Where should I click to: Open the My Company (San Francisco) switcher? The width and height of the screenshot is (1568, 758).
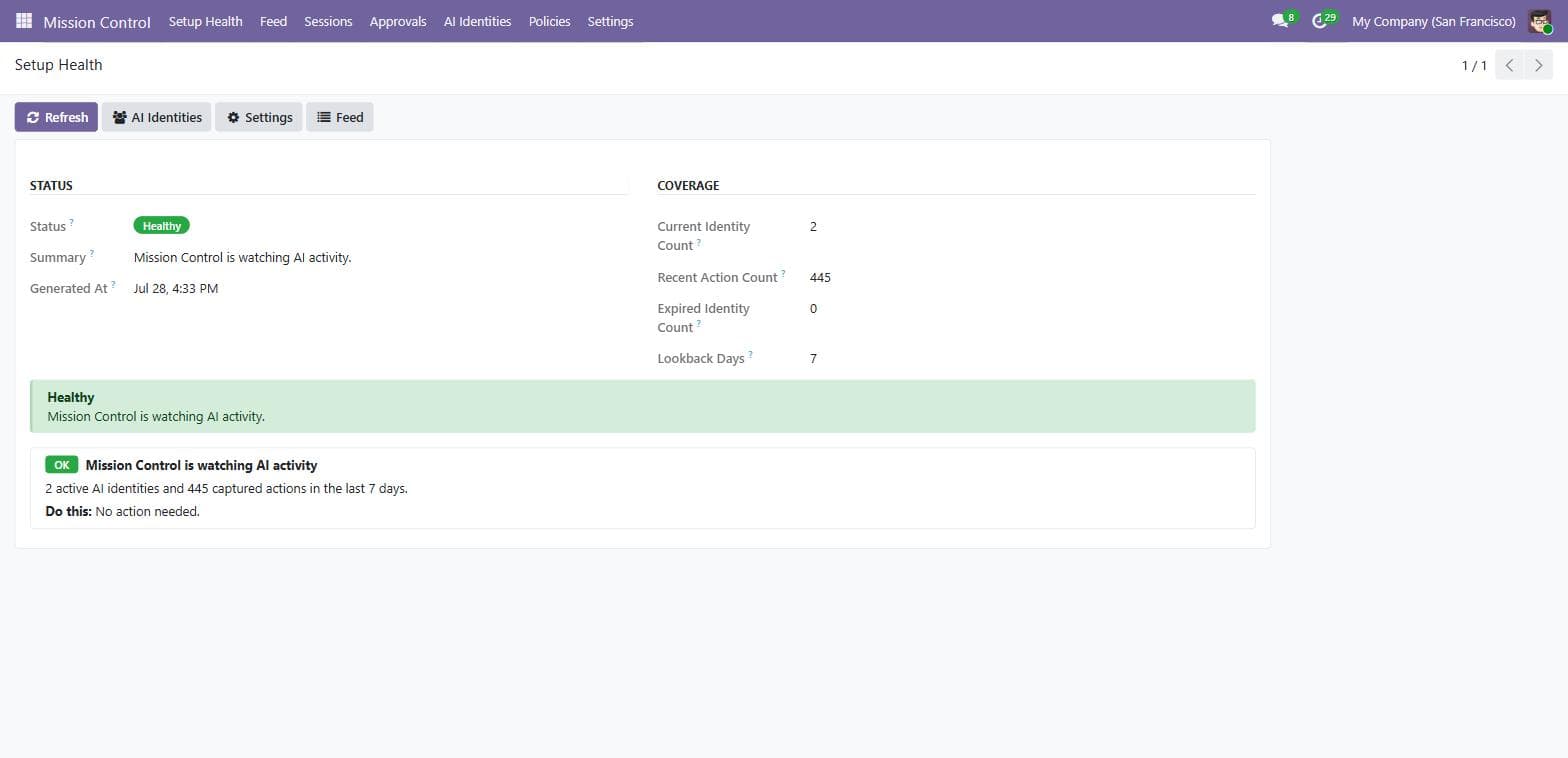point(1433,21)
